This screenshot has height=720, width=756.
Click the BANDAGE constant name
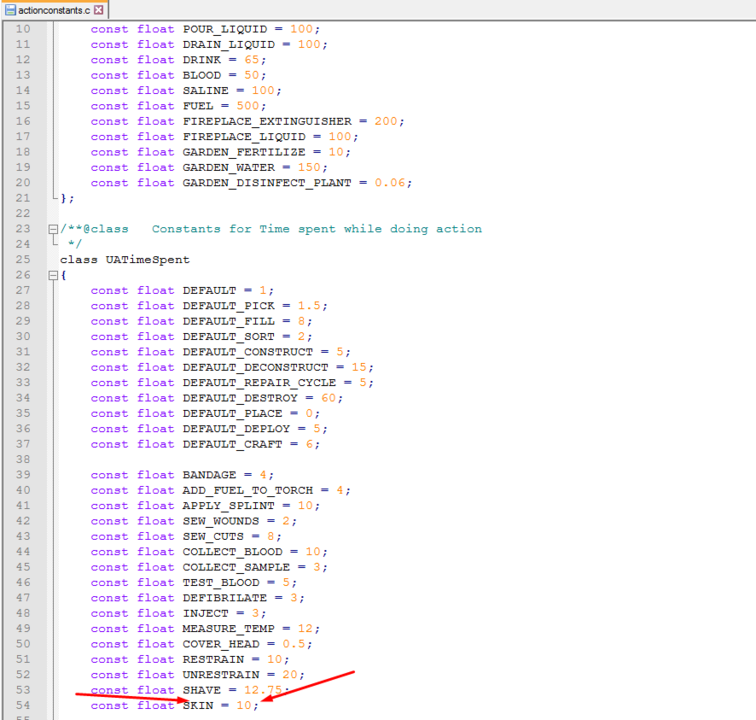209,475
